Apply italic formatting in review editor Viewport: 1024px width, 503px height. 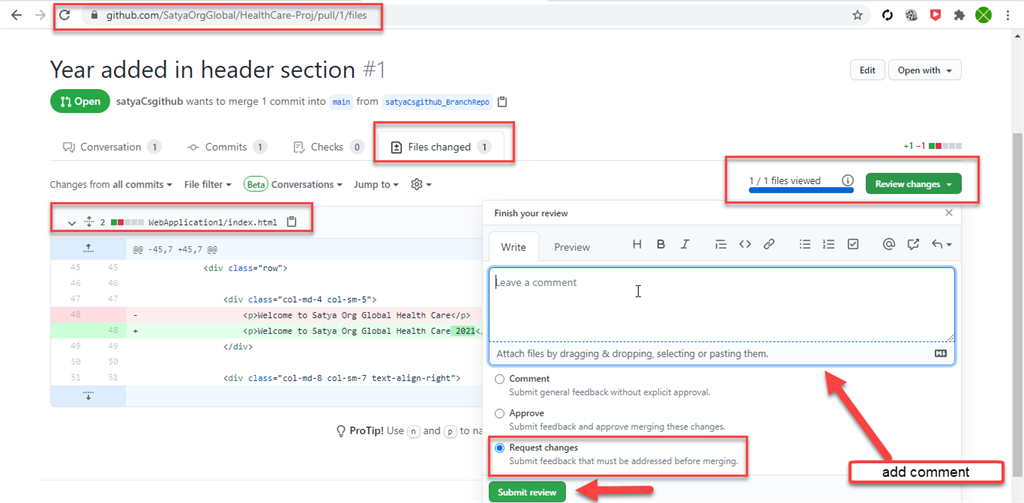pyautogui.click(x=684, y=244)
